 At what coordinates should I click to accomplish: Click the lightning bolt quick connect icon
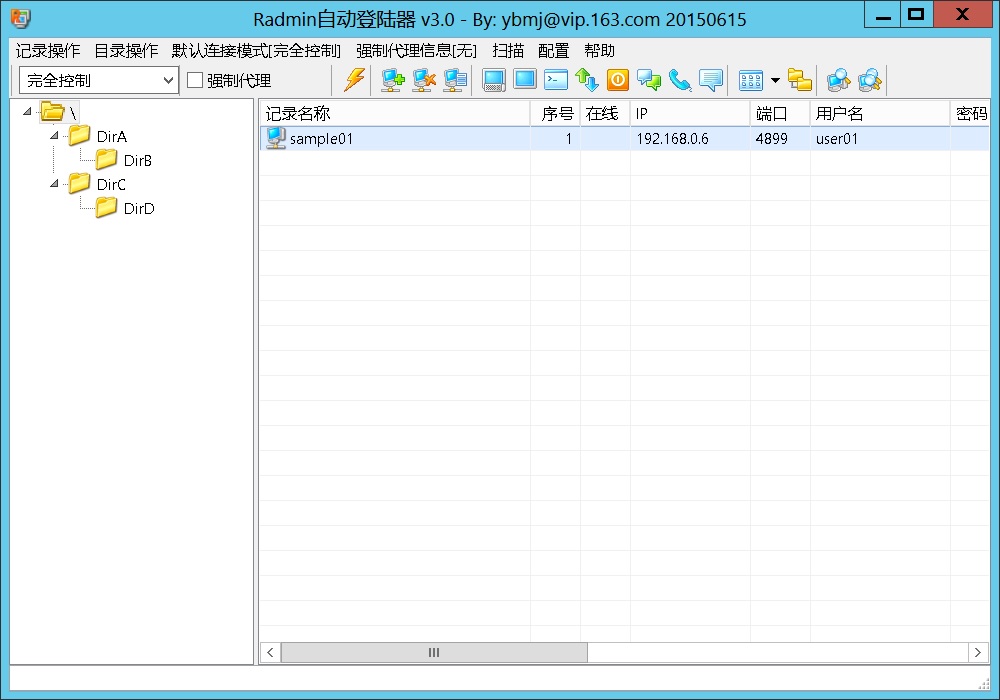tap(354, 80)
